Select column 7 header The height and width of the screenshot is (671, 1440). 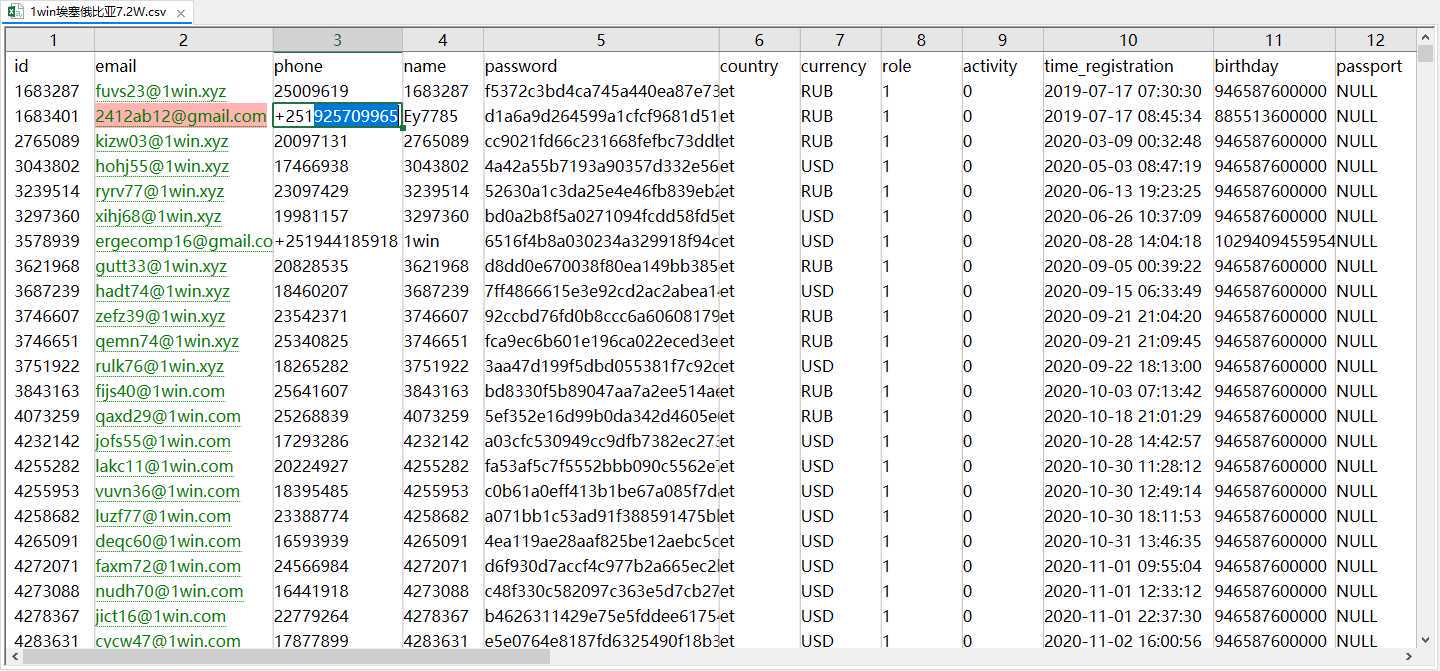840,40
